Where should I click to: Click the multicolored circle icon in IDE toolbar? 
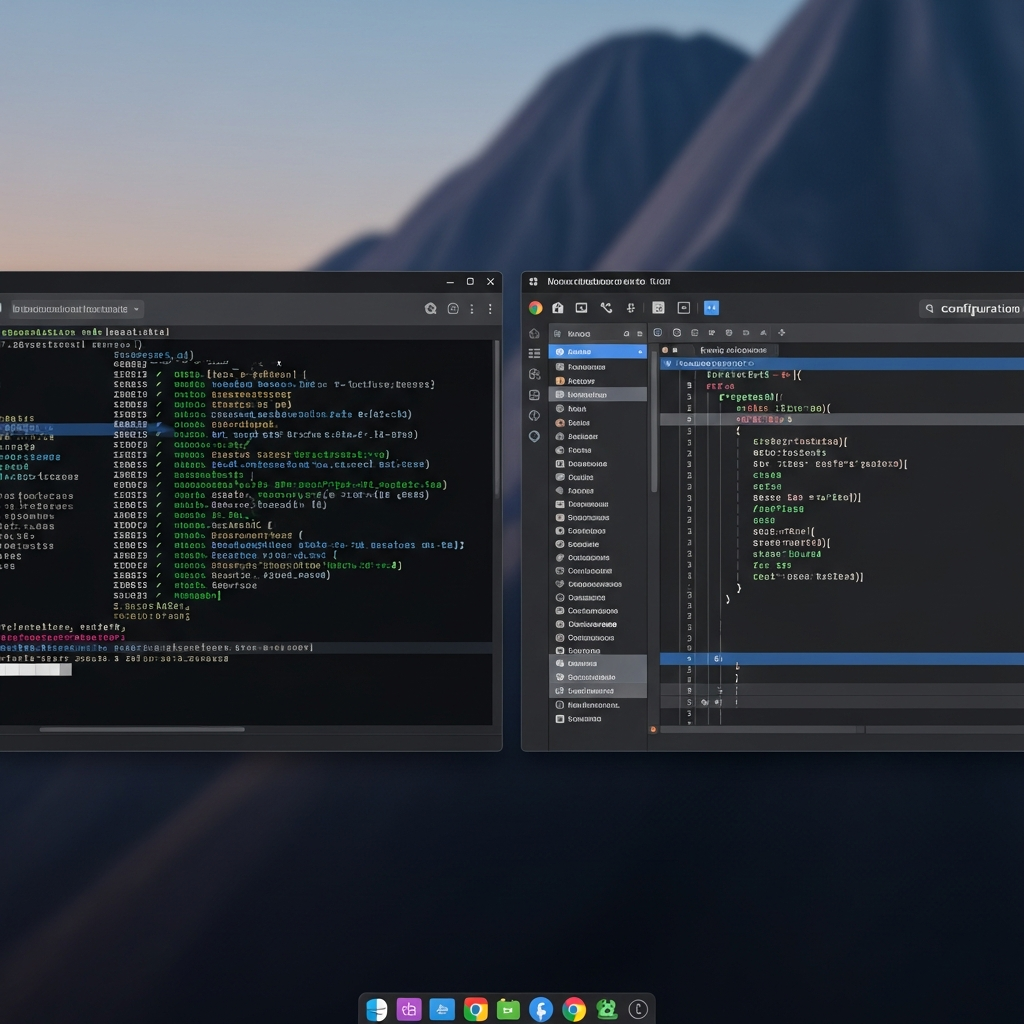[x=536, y=308]
